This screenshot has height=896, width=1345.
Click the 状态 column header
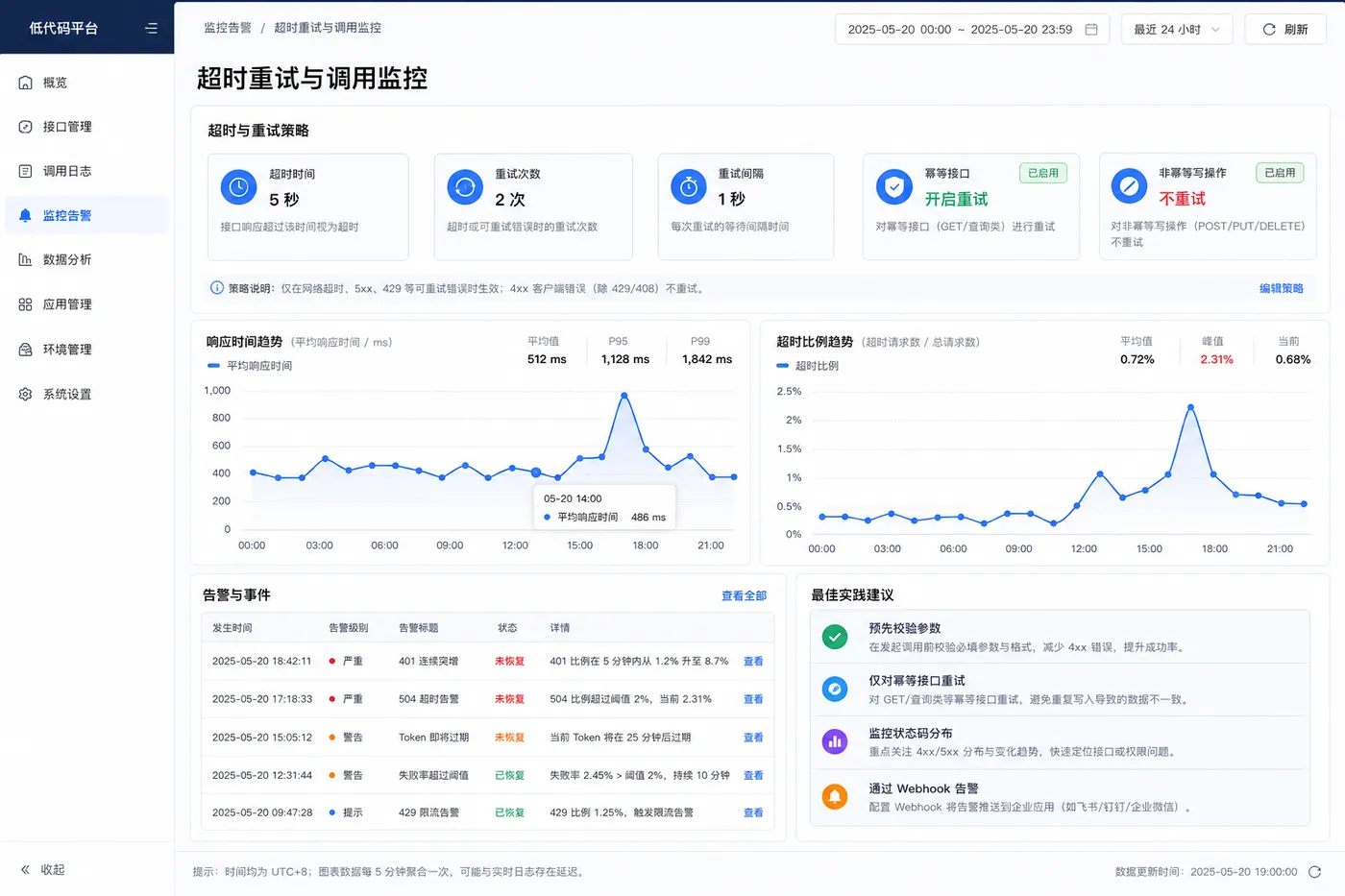[x=507, y=628]
